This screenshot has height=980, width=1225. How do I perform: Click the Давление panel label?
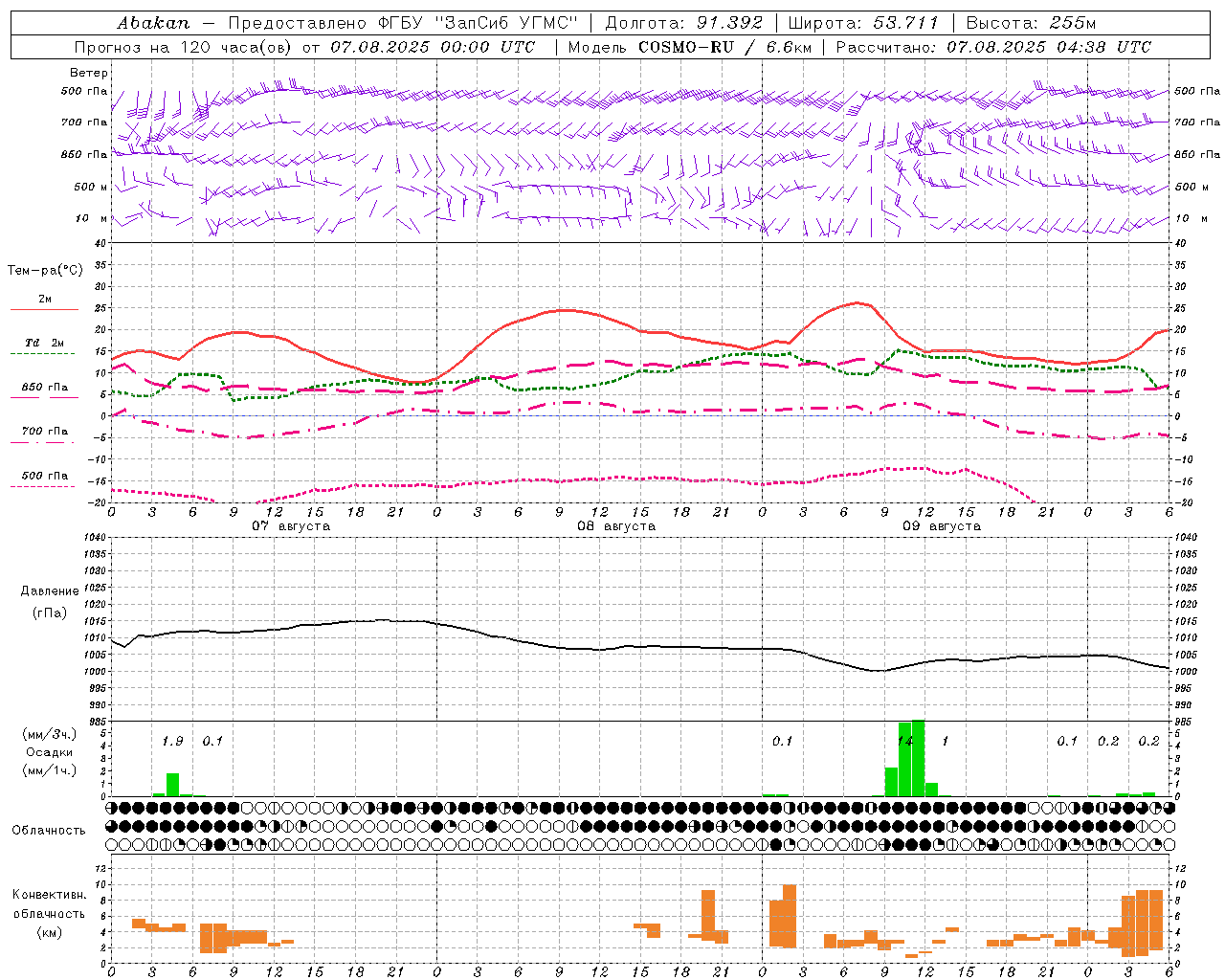click(x=50, y=591)
